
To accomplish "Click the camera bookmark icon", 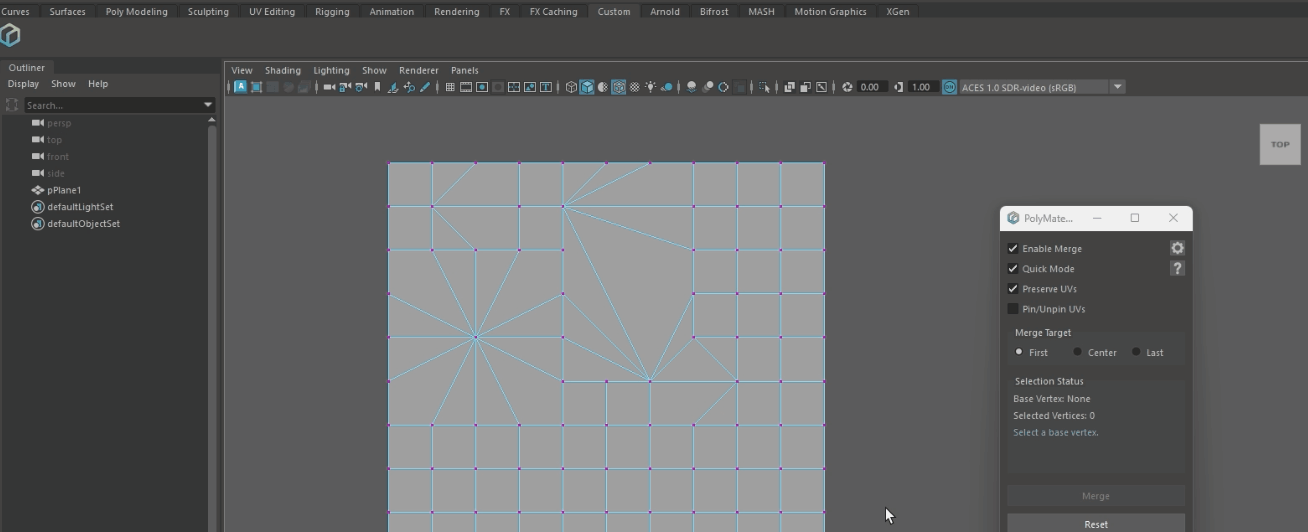I will pyautogui.click(x=377, y=87).
